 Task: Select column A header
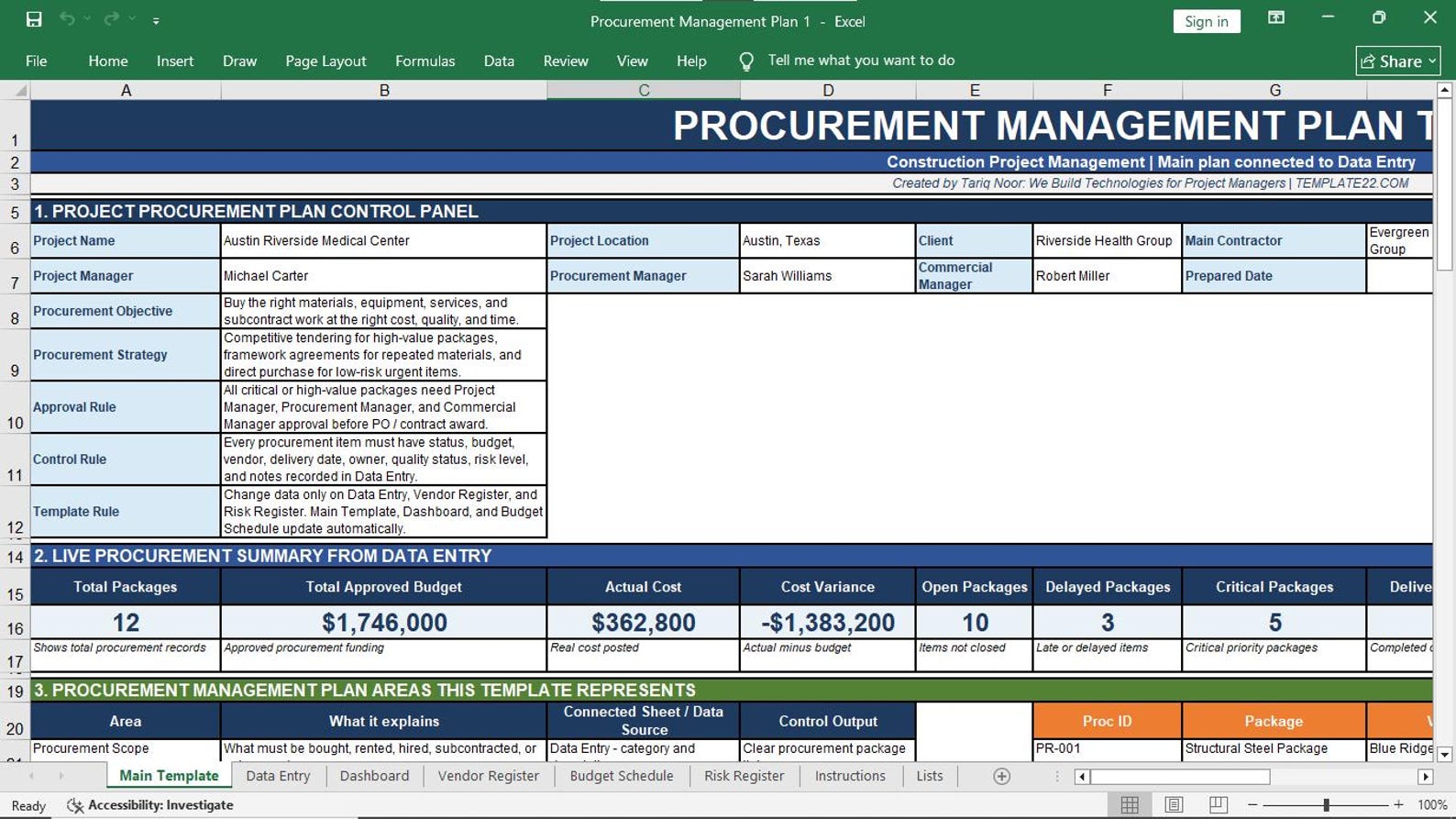[x=126, y=90]
